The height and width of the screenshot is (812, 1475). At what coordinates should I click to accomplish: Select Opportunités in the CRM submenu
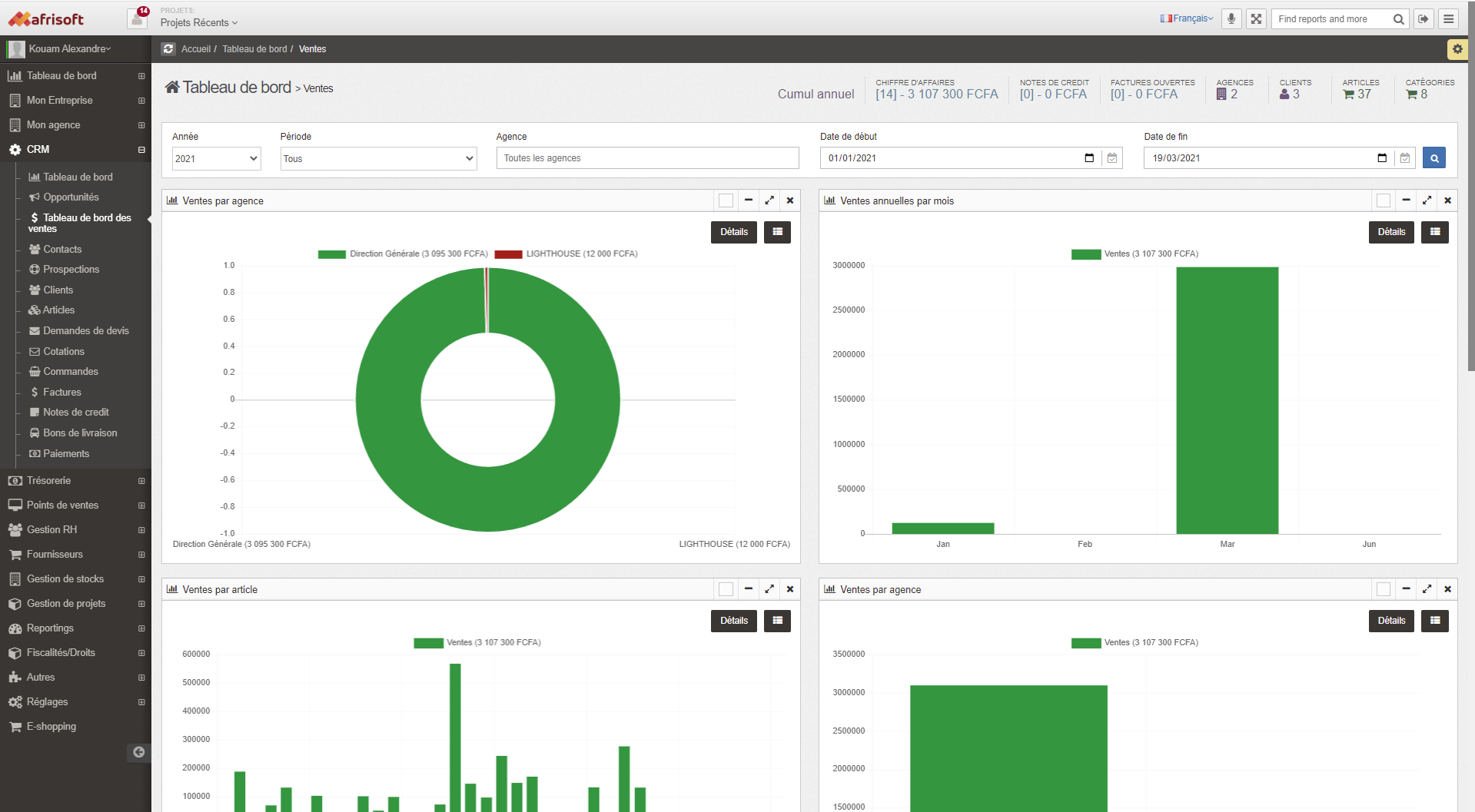(71, 197)
